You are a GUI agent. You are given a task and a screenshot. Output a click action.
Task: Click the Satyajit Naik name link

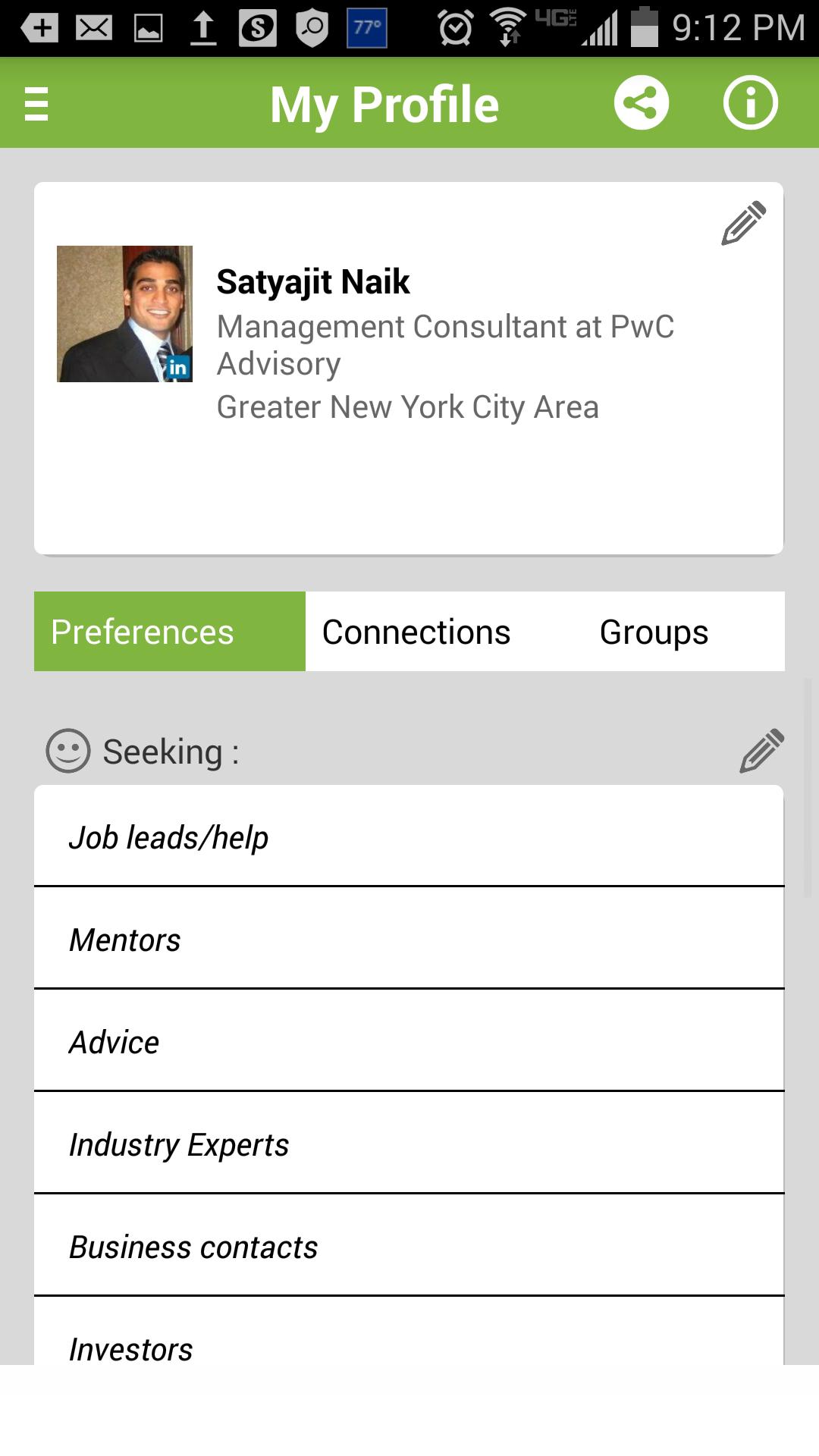[x=313, y=282]
